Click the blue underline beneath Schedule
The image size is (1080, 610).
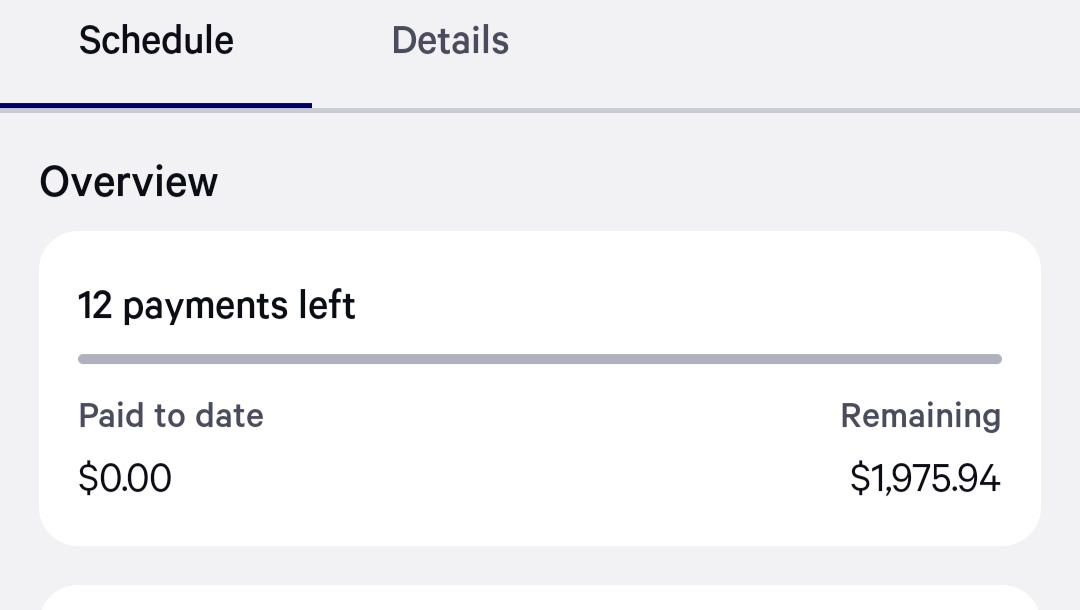coord(156,105)
